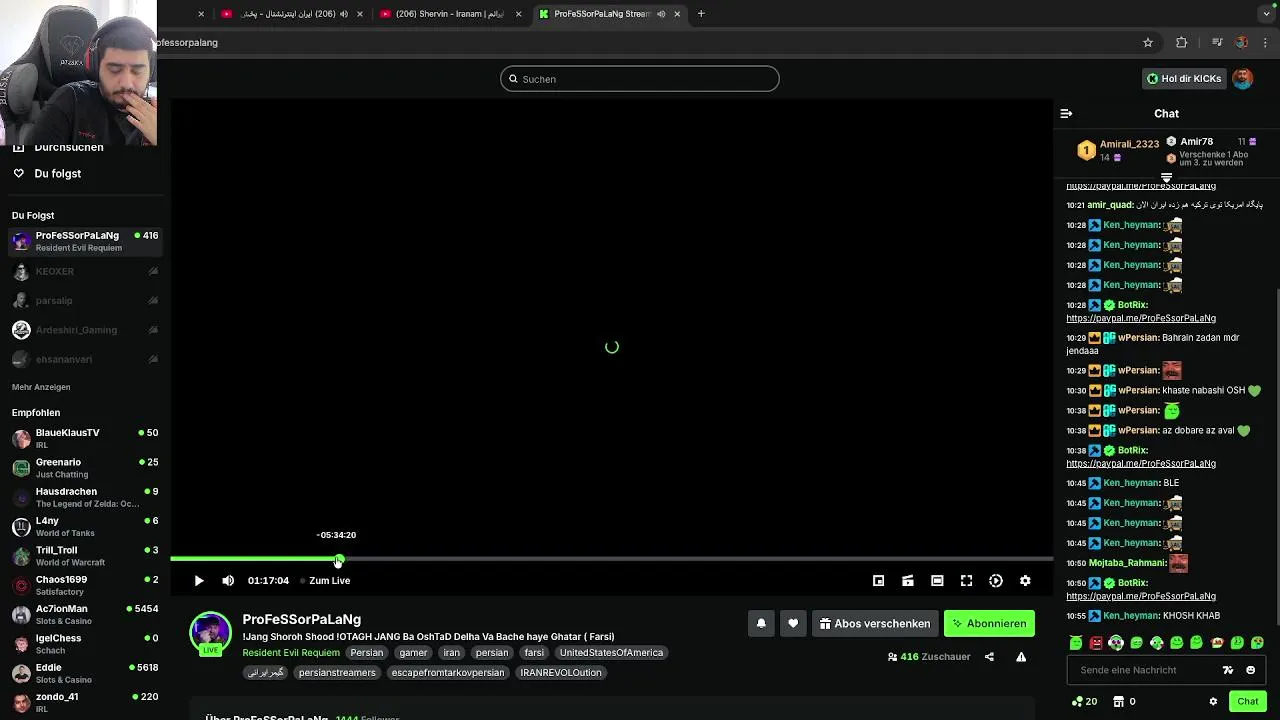The image size is (1280, 720).
Task: Open recommended channel Chaos1699
Action: click(85, 585)
